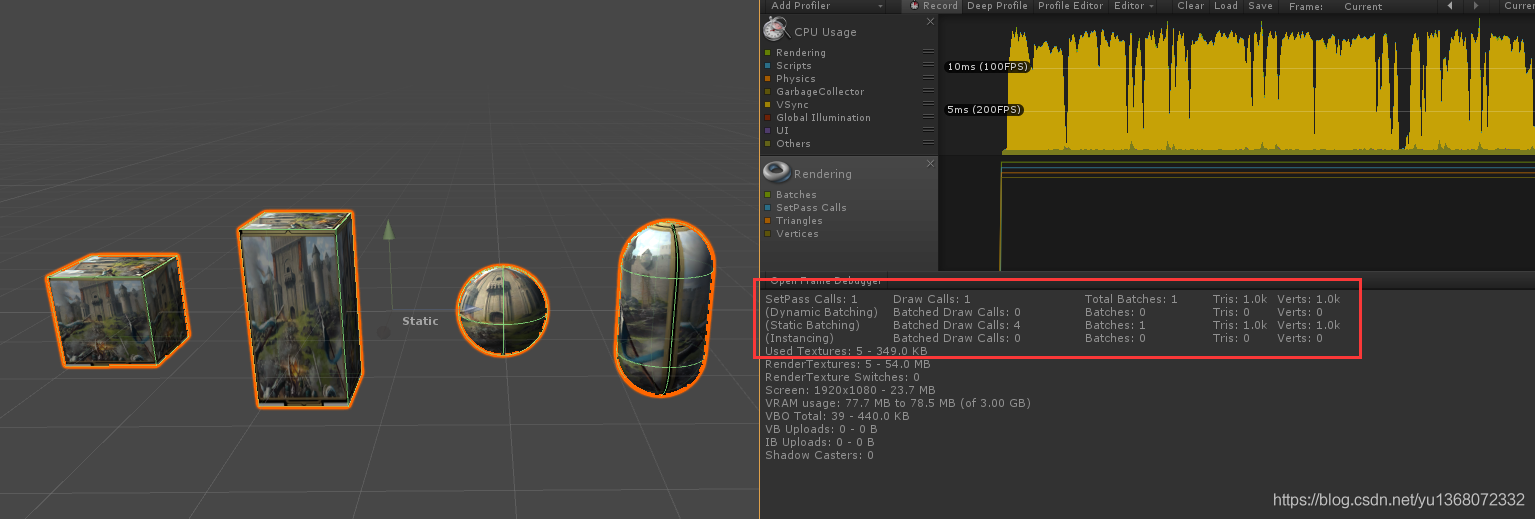Save the profiler capture
1535x519 pixels.
coord(1260,6)
